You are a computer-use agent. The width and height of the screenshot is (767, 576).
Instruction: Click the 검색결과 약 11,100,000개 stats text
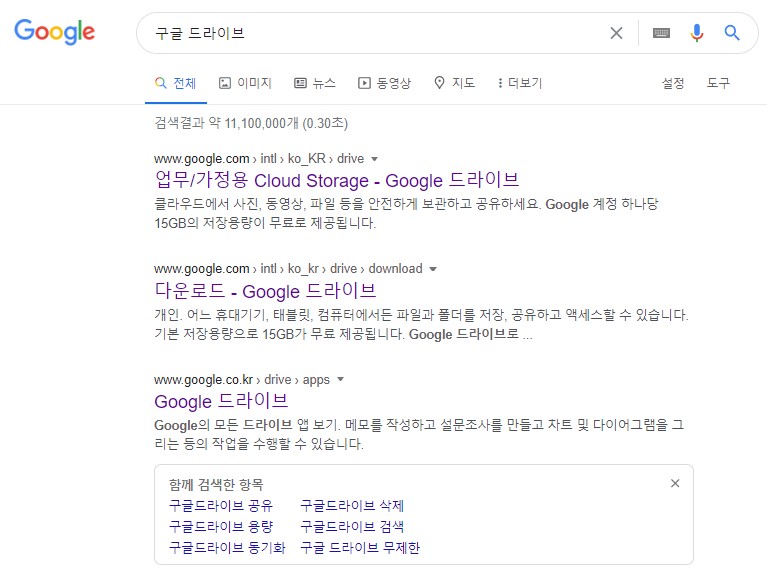click(x=251, y=123)
